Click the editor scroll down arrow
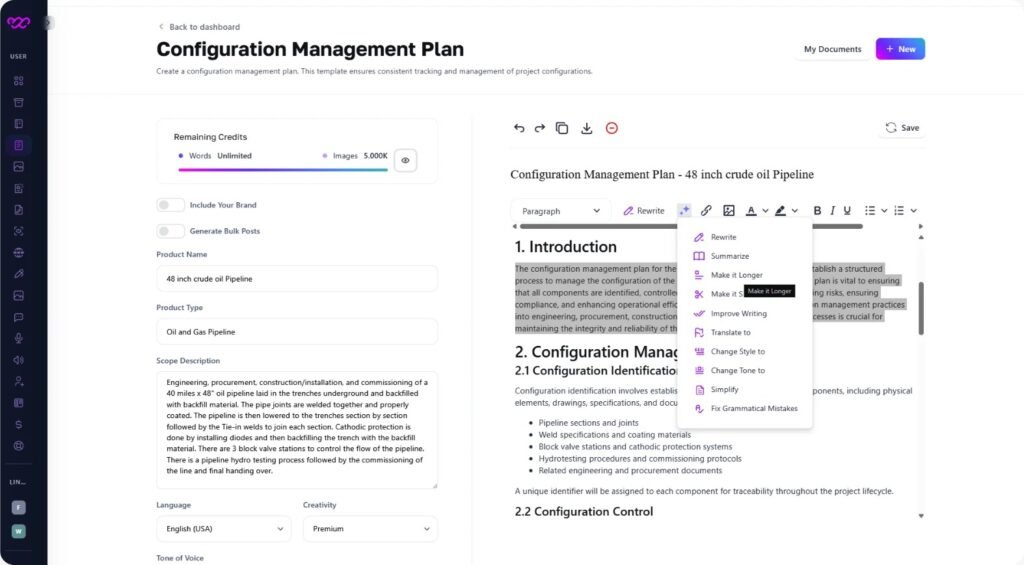 point(921,516)
